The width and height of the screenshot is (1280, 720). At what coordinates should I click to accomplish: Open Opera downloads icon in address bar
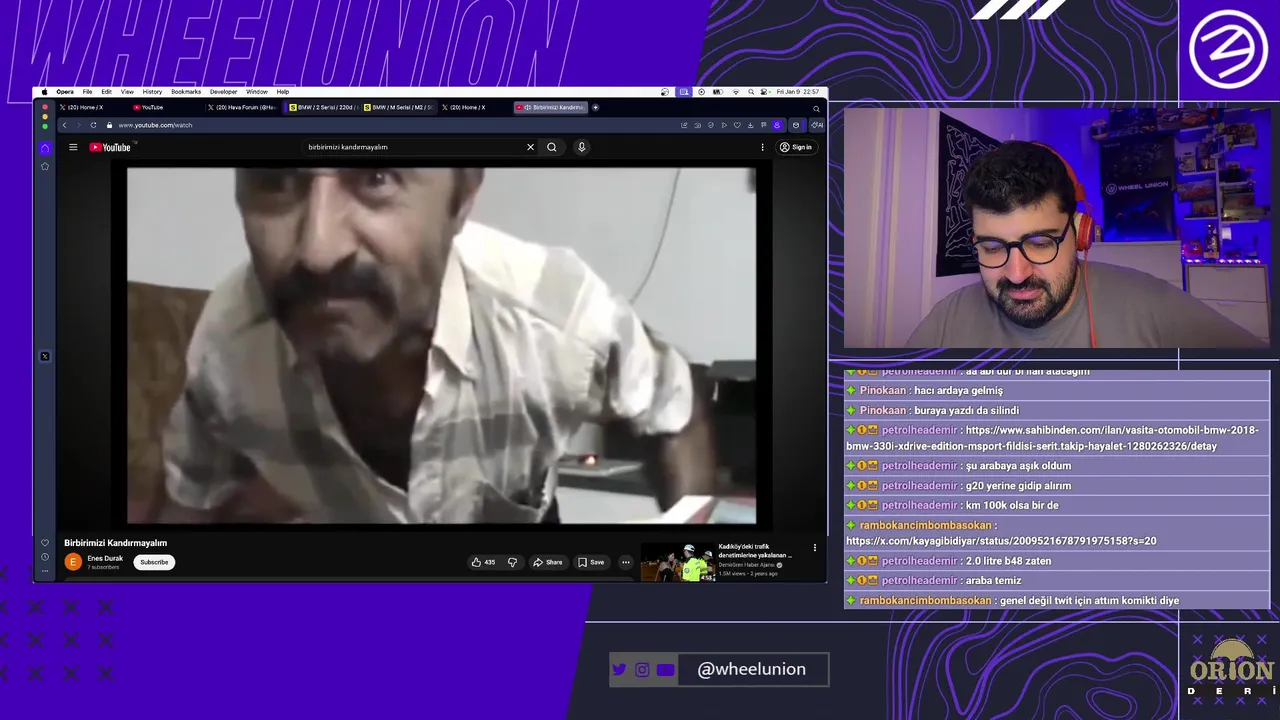(x=750, y=125)
